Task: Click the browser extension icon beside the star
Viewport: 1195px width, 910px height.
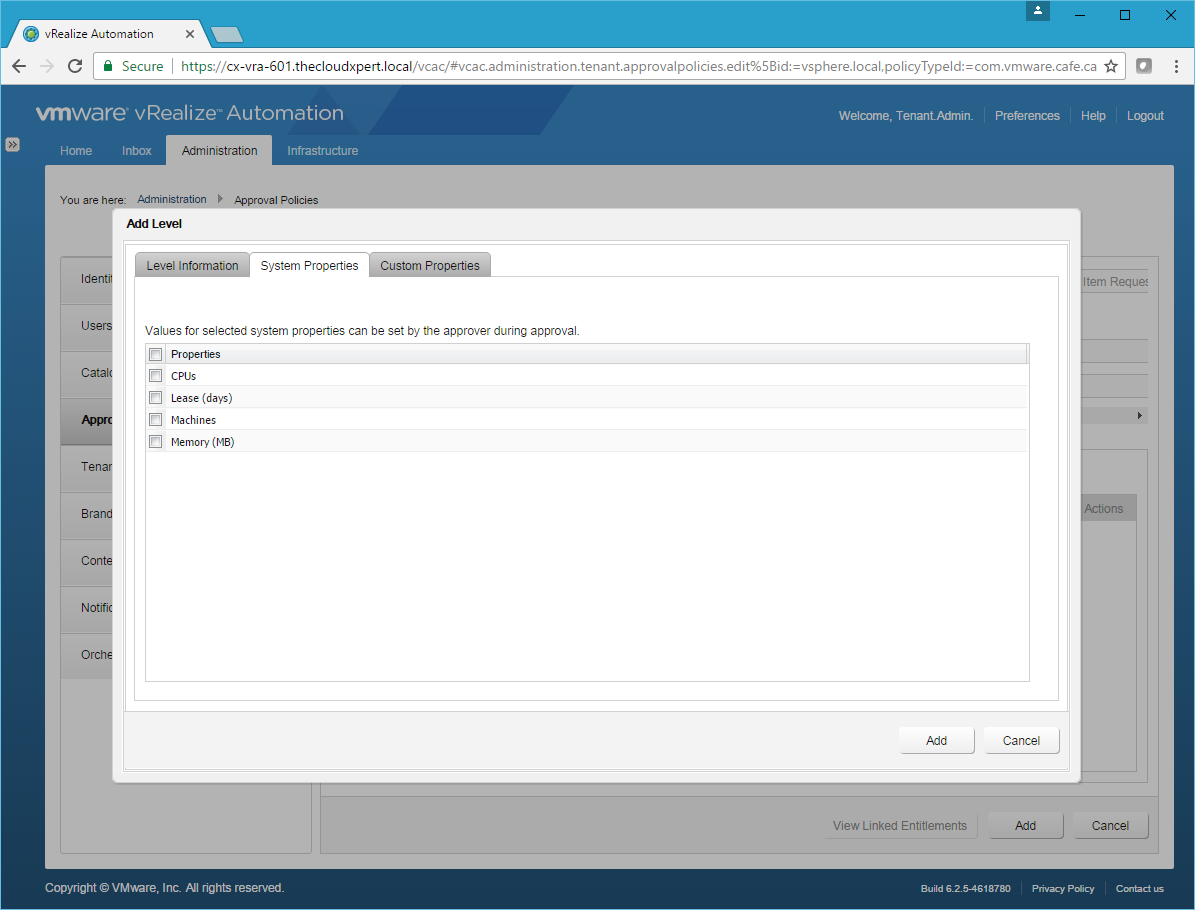Action: pos(1144,66)
